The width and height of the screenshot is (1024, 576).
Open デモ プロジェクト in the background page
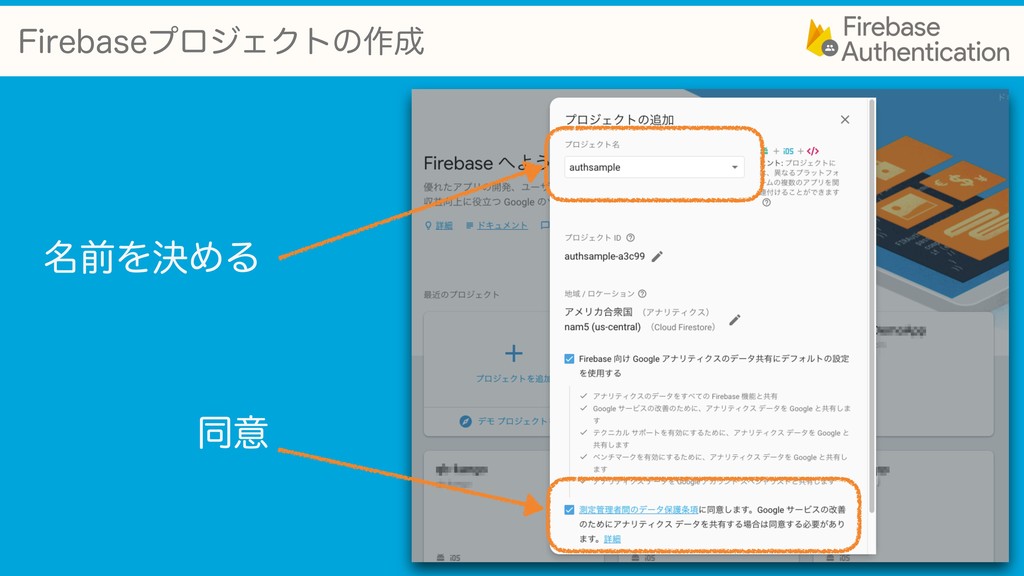(x=513, y=421)
